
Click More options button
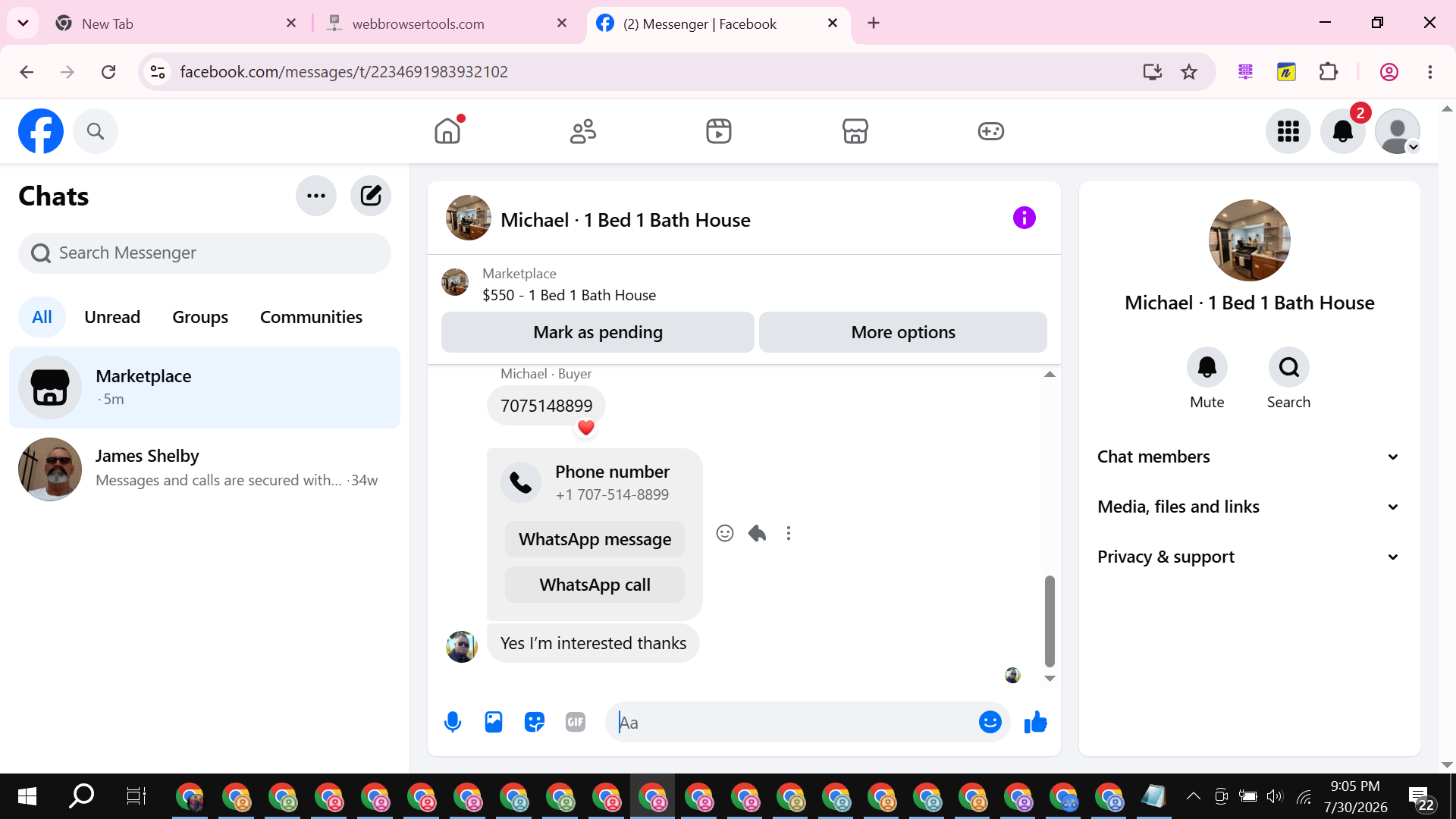click(903, 332)
